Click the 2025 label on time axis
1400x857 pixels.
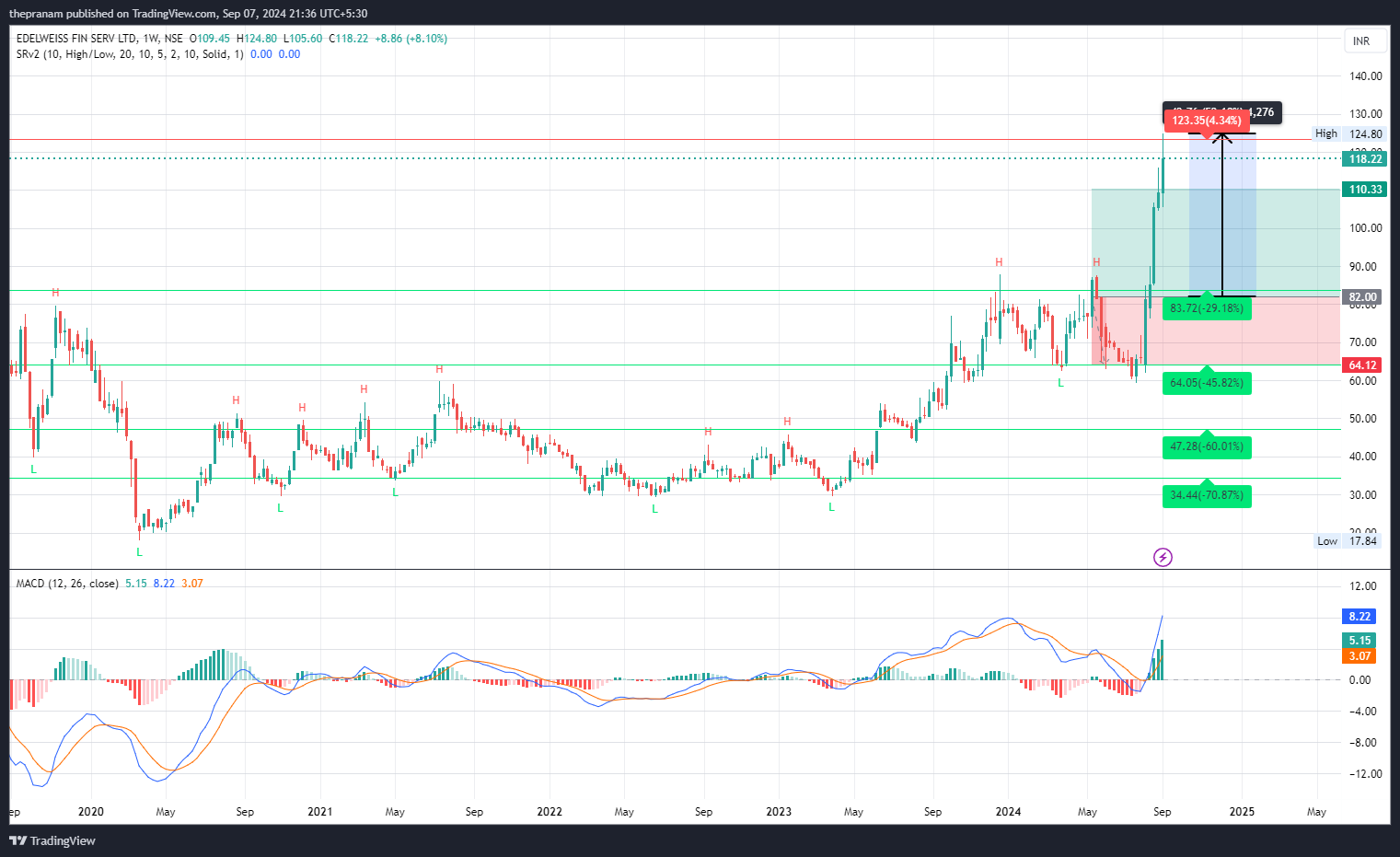1242,812
